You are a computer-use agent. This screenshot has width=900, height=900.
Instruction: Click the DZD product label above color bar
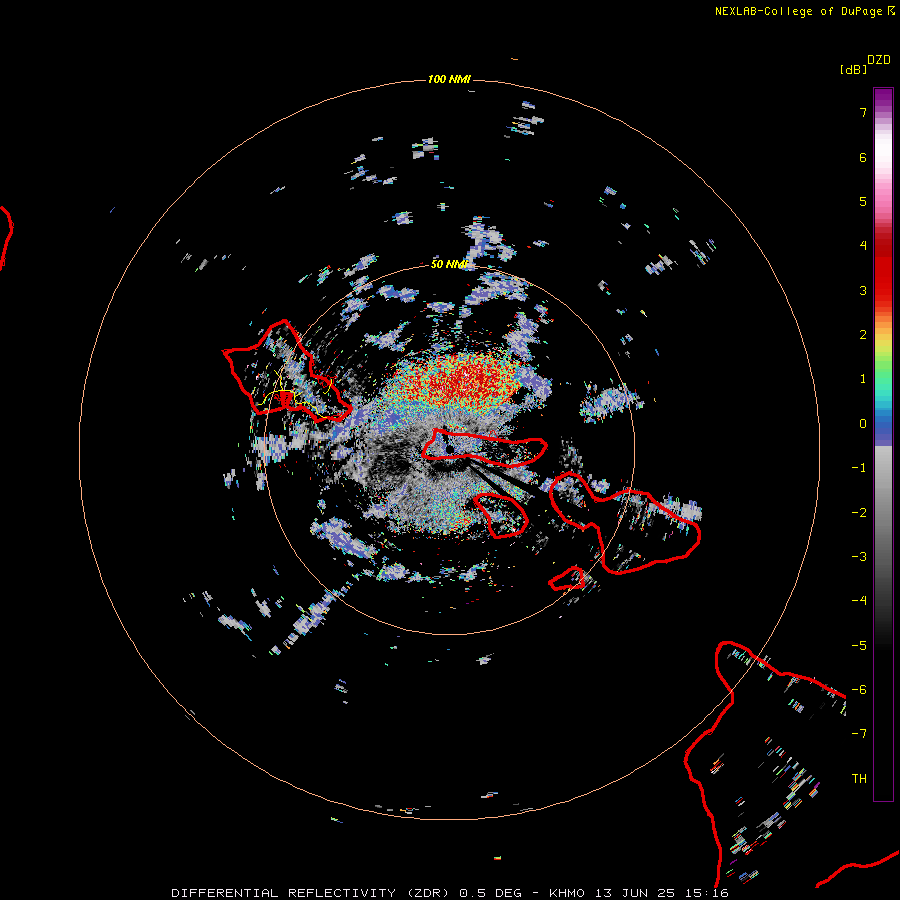[879, 60]
